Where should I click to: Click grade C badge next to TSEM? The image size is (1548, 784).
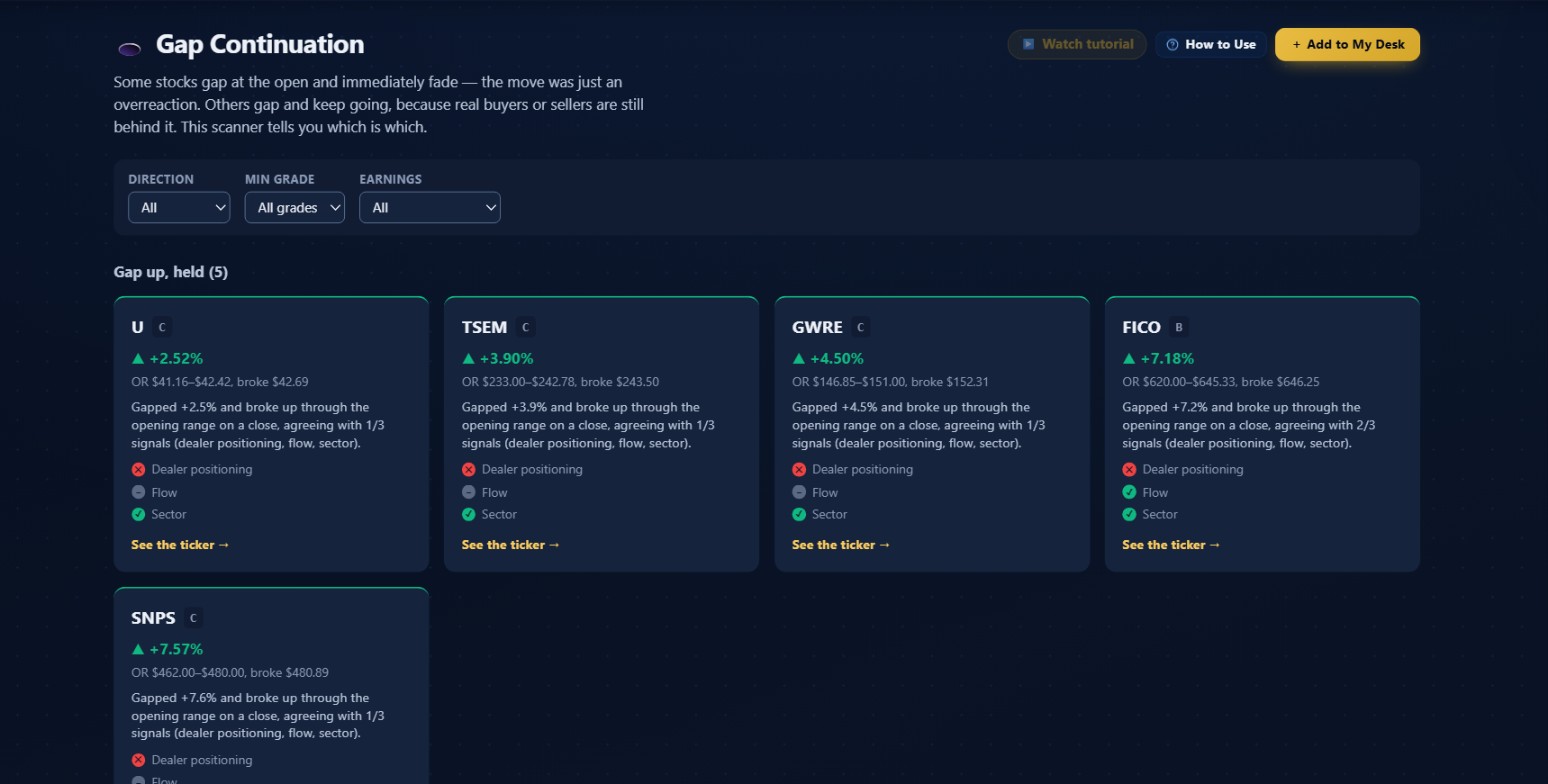(x=525, y=327)
